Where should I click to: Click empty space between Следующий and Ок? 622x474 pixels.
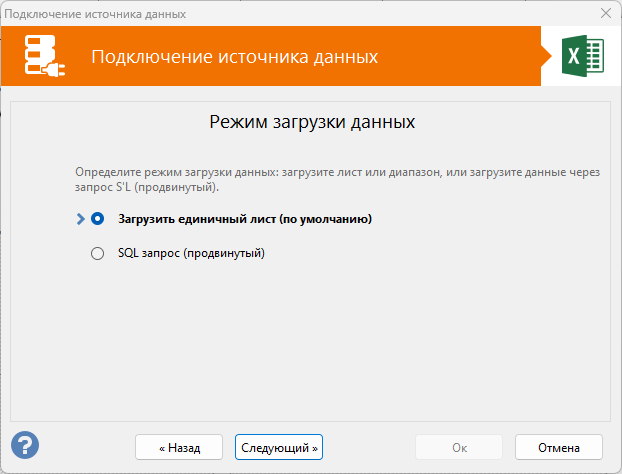pos(368,446)
